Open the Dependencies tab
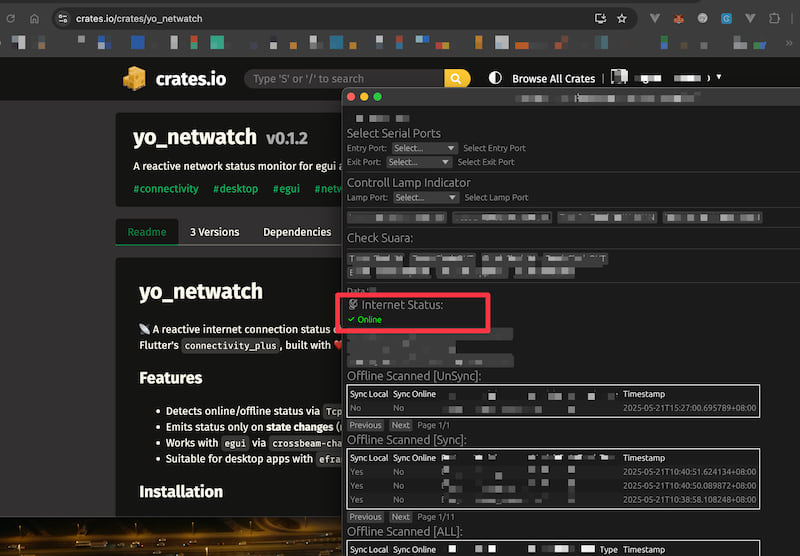Screen dimensions: 800x556 point(297,232)
